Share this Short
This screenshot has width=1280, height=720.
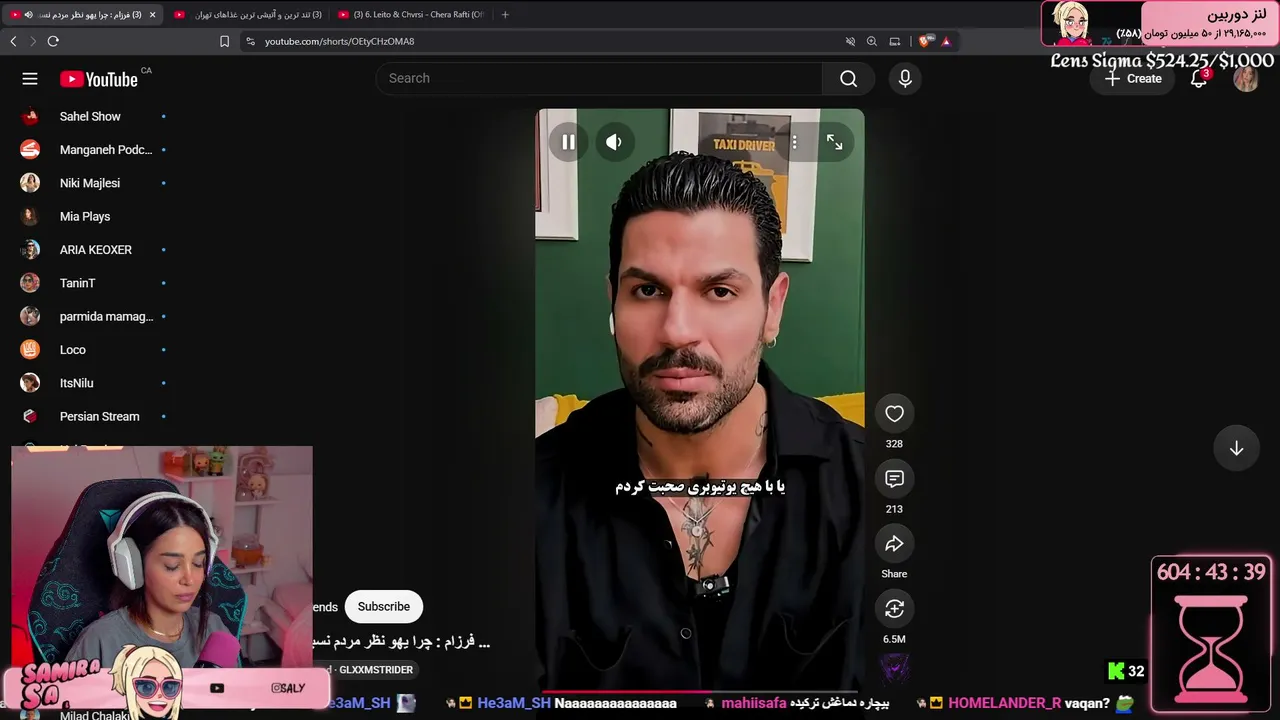[x=894, y=544]
